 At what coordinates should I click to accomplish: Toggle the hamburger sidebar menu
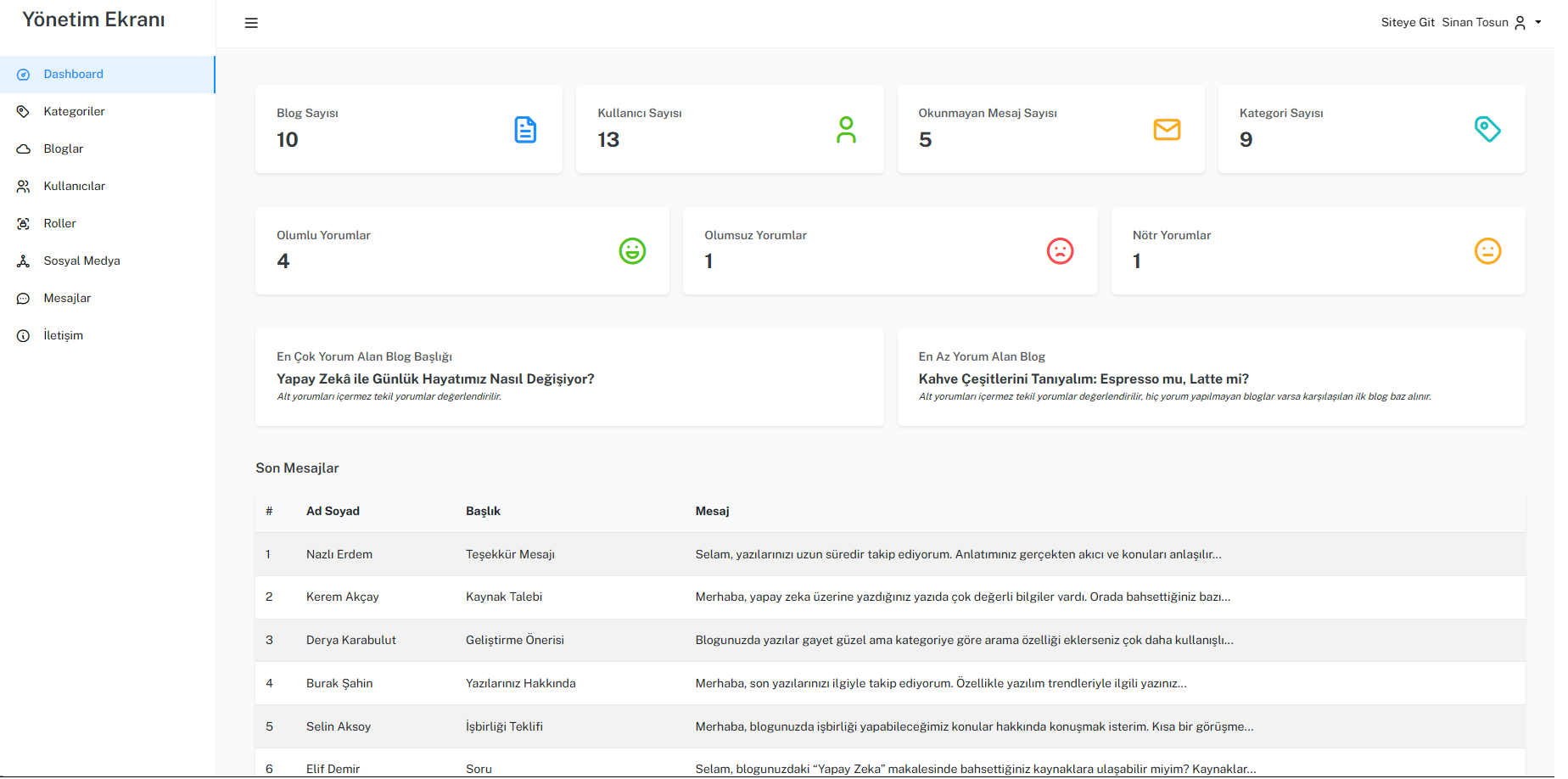[x=251, y=23]
